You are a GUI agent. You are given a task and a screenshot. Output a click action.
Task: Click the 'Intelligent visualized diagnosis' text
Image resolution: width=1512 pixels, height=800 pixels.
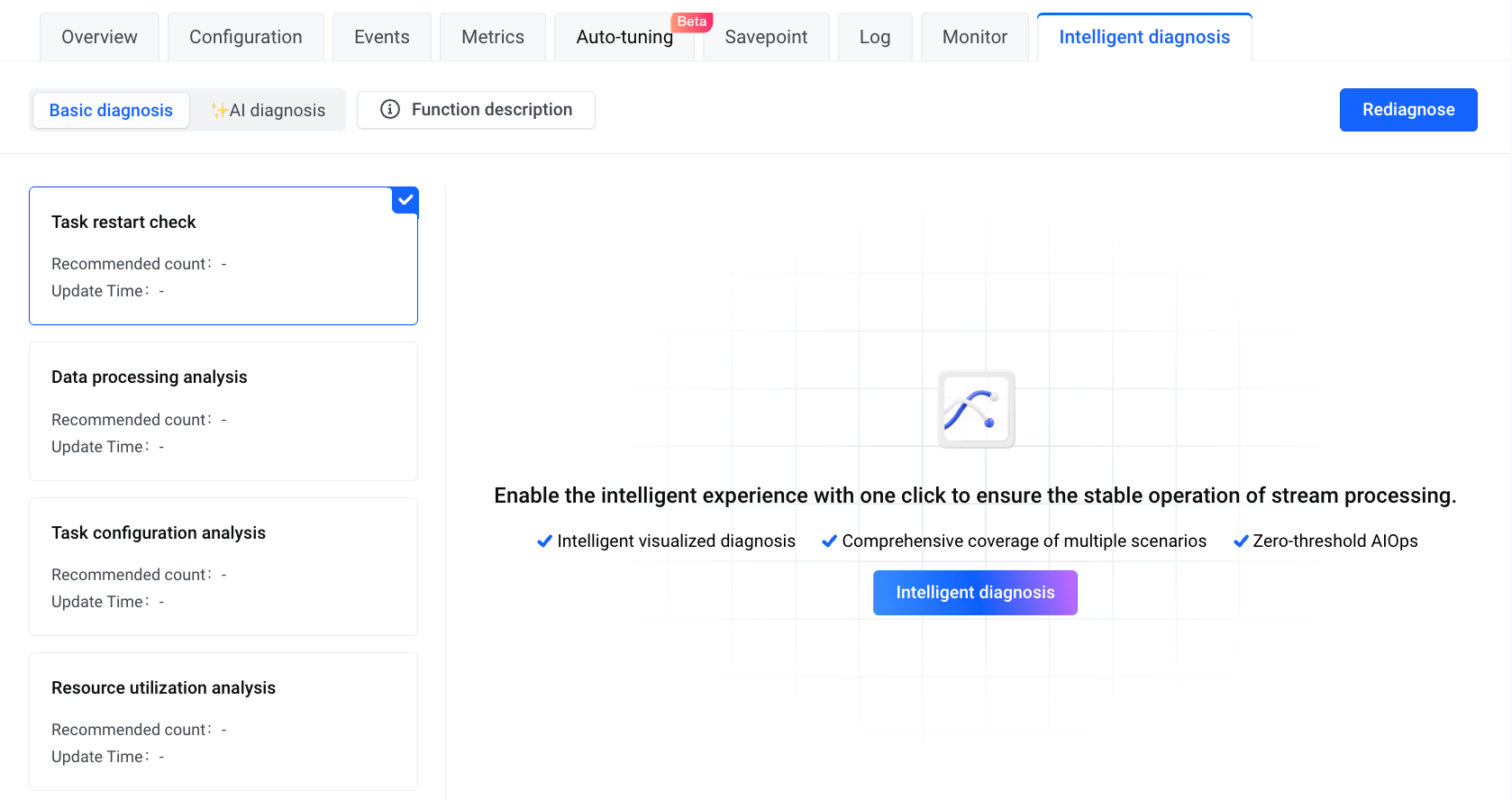[677, 541]
